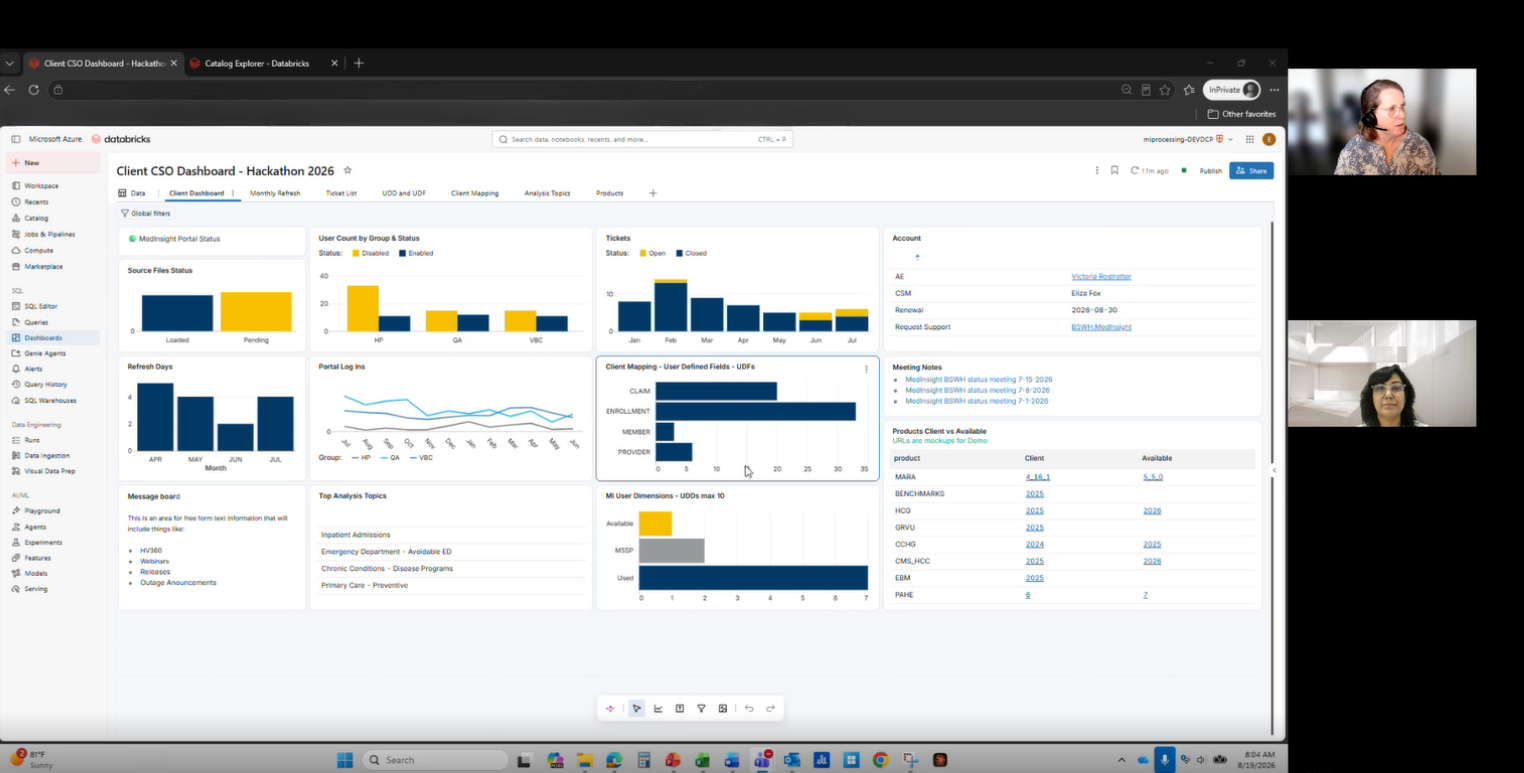Open the Client Mapping UDFs widget kebab menu
Screen dimensions: 1524x773
[x=866, y=369]
